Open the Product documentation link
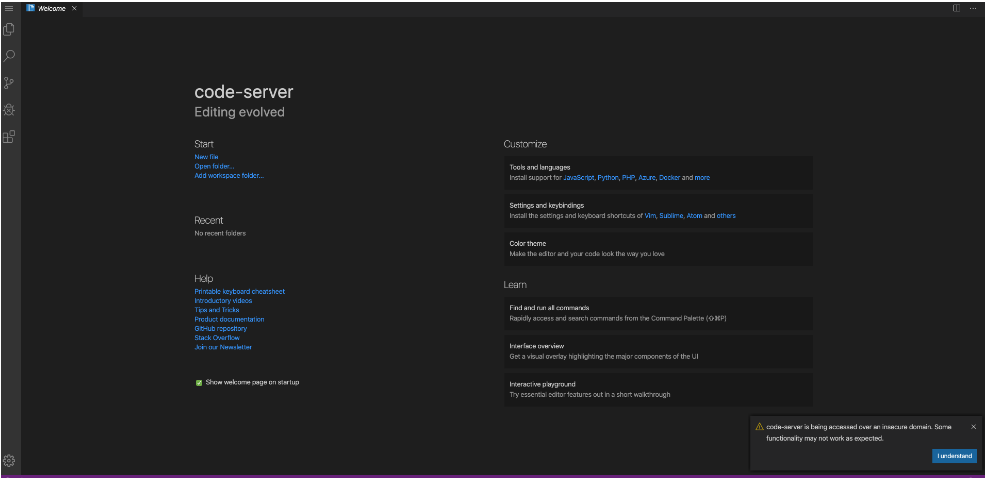This screenshot has height=478, width=988. coord(229,319)
